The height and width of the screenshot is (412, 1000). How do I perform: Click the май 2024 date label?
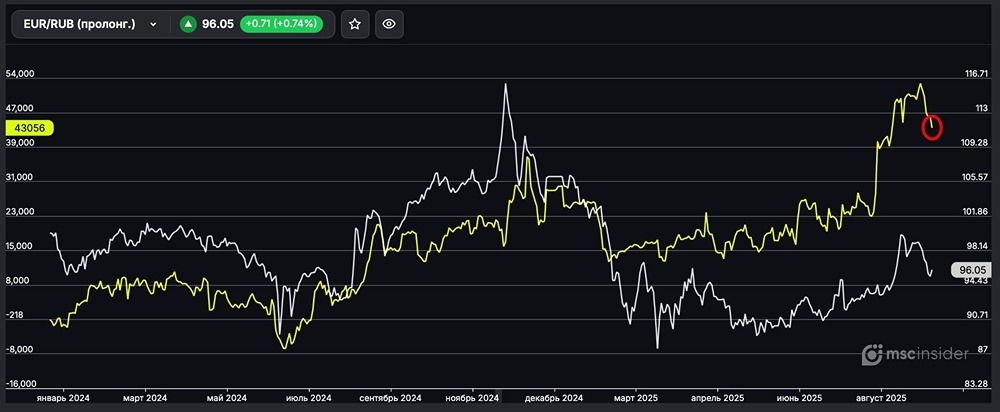click(227, 398)
